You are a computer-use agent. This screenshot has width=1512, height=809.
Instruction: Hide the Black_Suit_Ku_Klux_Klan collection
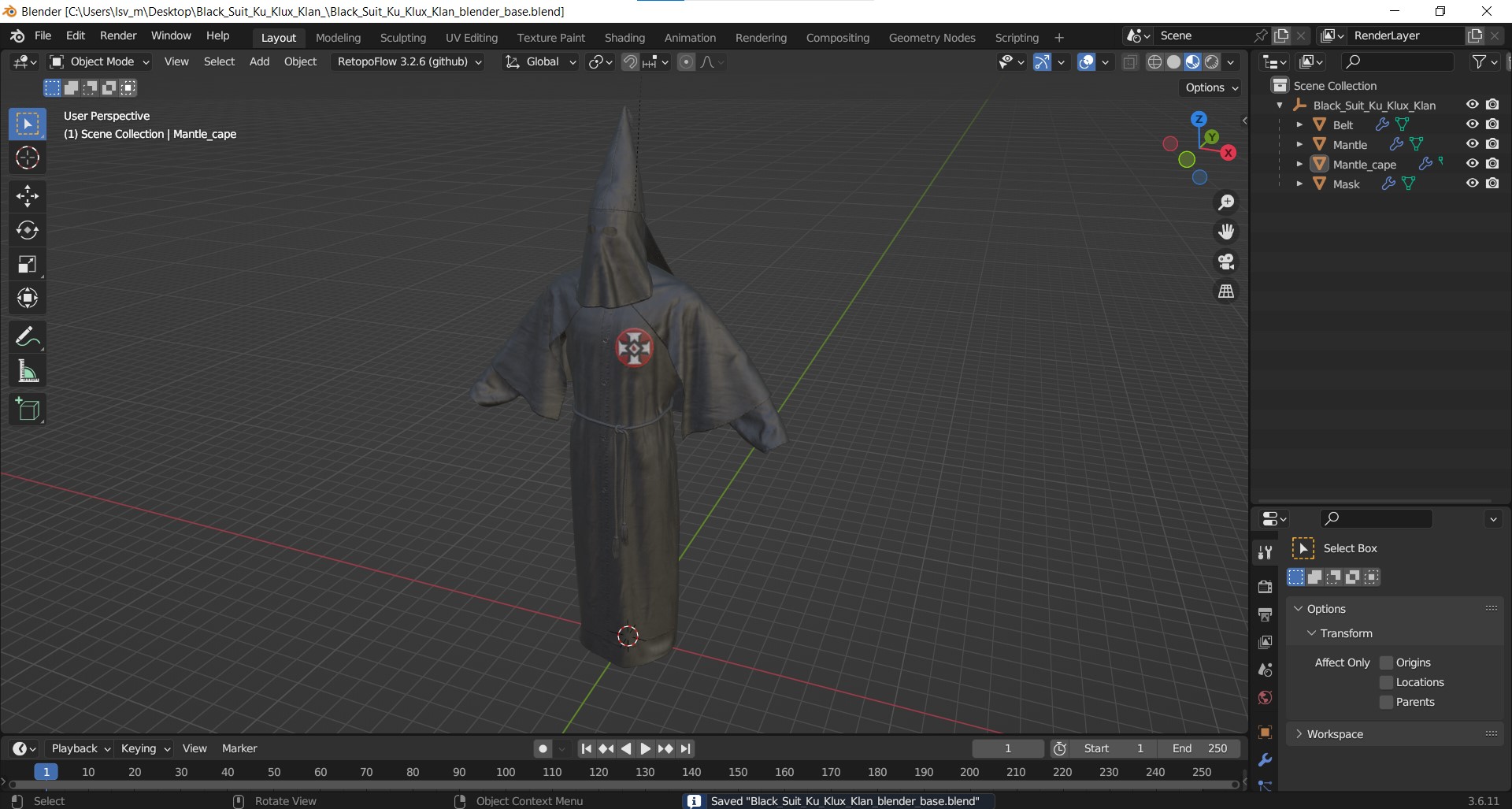click(x=1472, y=105)
